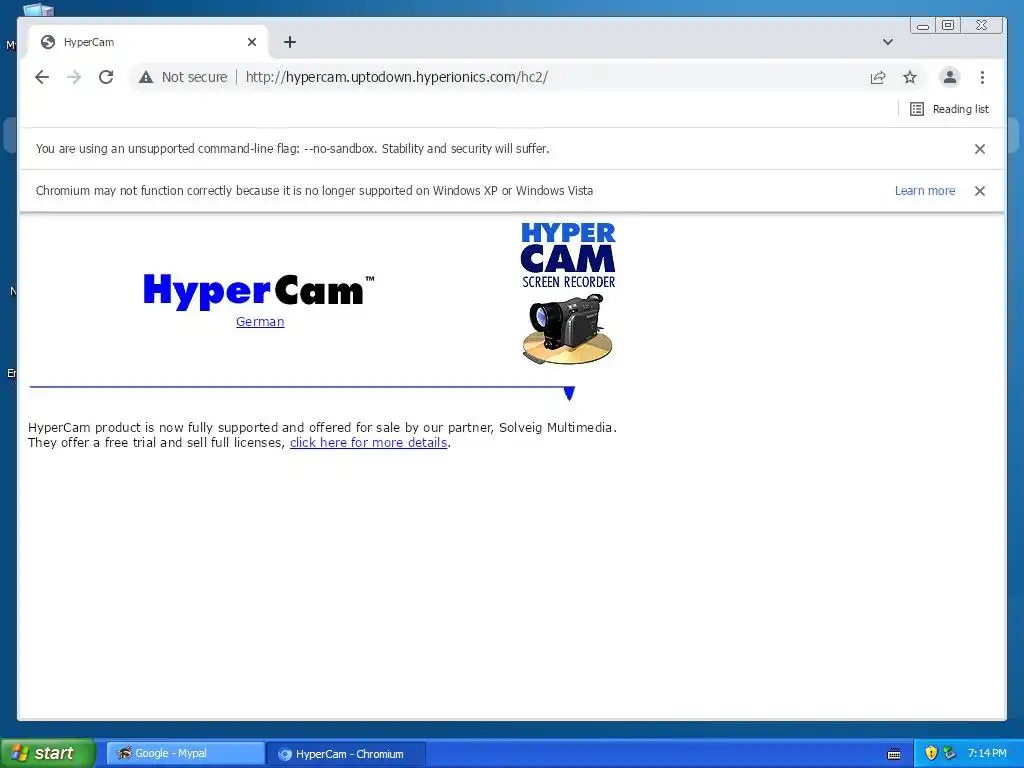This screenshot has width=1024, height=768.
Task: Click the HyperCam Screen Recorder camera image
Action: [x=568, y=293]
